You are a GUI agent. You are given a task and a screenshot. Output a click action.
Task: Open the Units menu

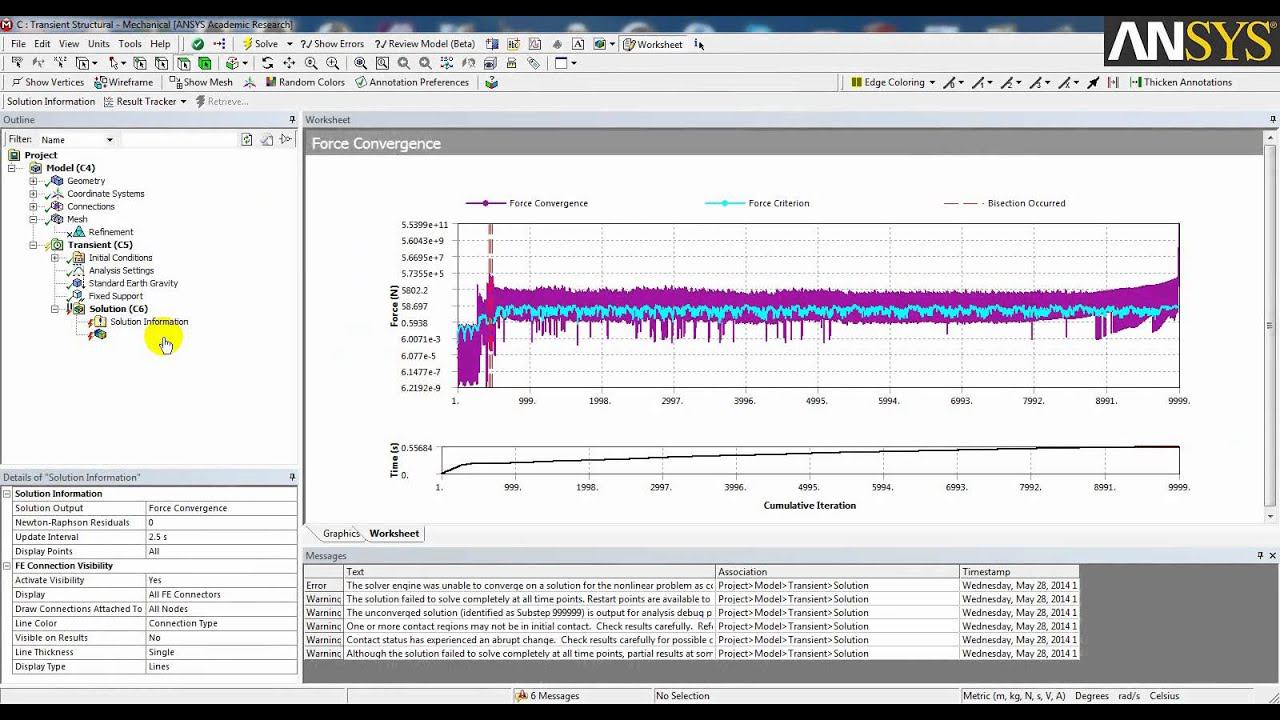98,44
